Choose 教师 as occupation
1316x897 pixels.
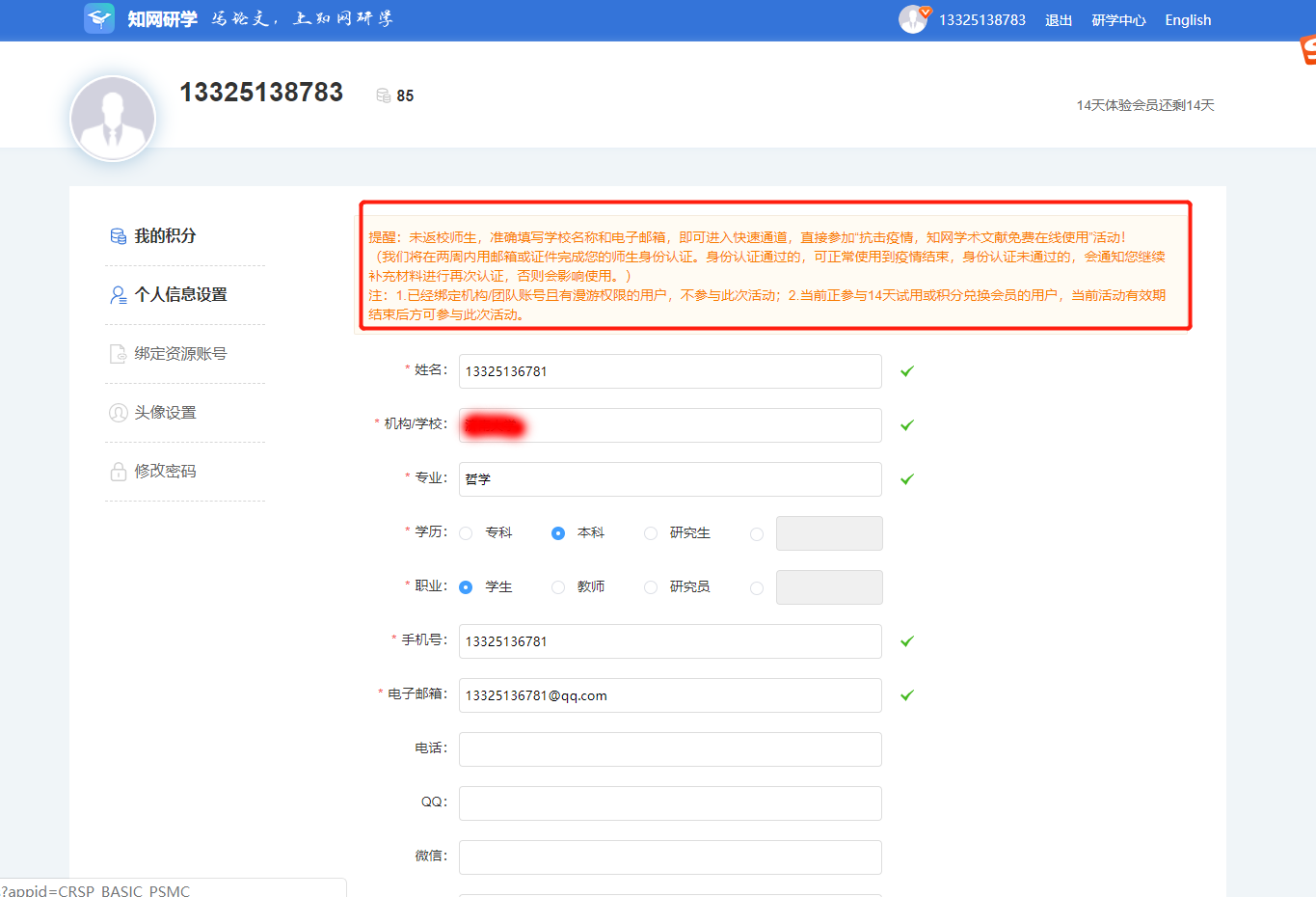[558, 587]
